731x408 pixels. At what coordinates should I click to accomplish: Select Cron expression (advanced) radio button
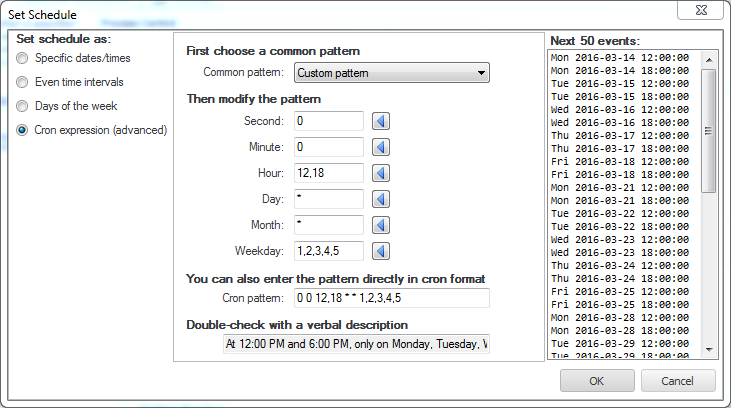point(23,130)
